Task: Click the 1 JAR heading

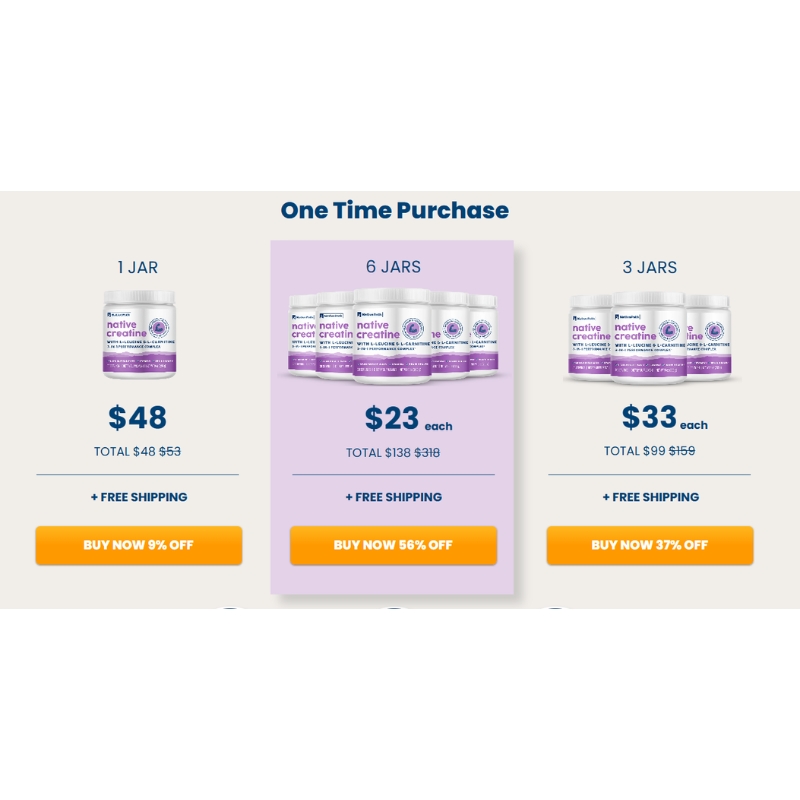Action: 138,267
